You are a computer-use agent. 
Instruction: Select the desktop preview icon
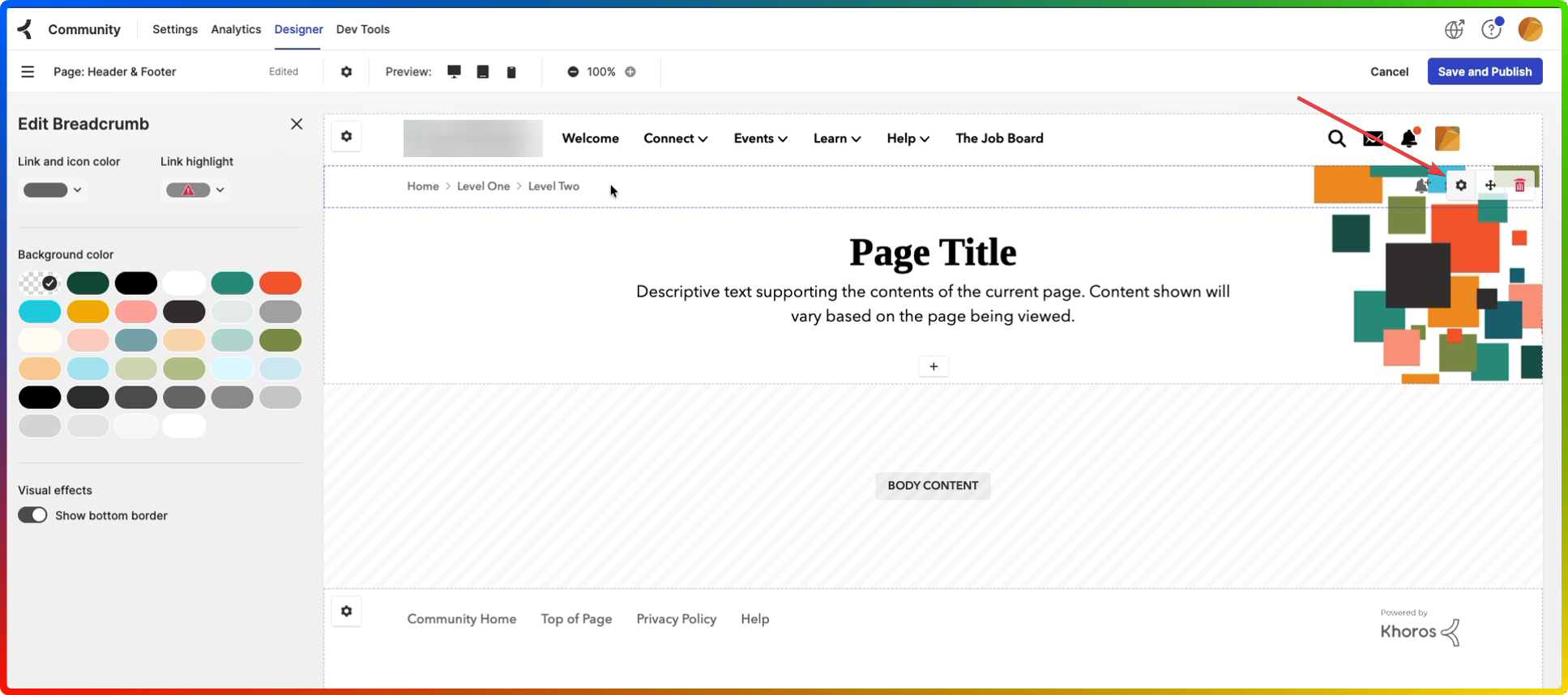(454, 71)
